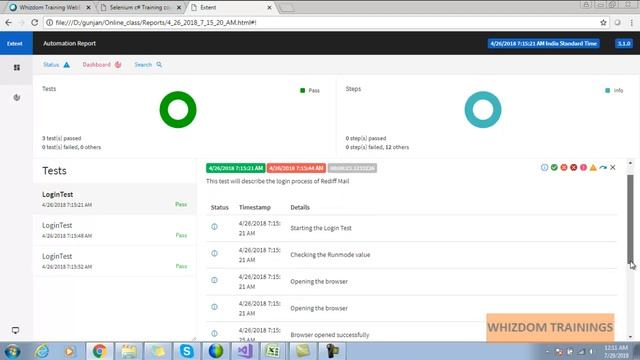Viewport: 640px width, 360px height.
Task: Reload the report page
Action: (x=34, y=22)
